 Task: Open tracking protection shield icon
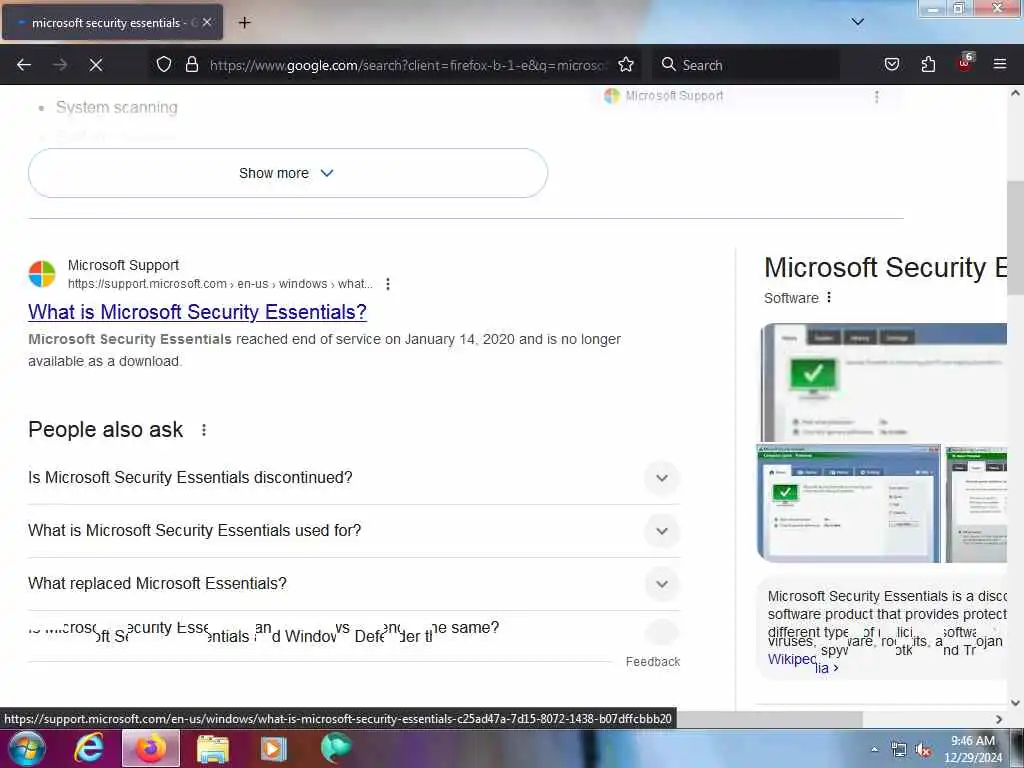[x=164, y=64]
